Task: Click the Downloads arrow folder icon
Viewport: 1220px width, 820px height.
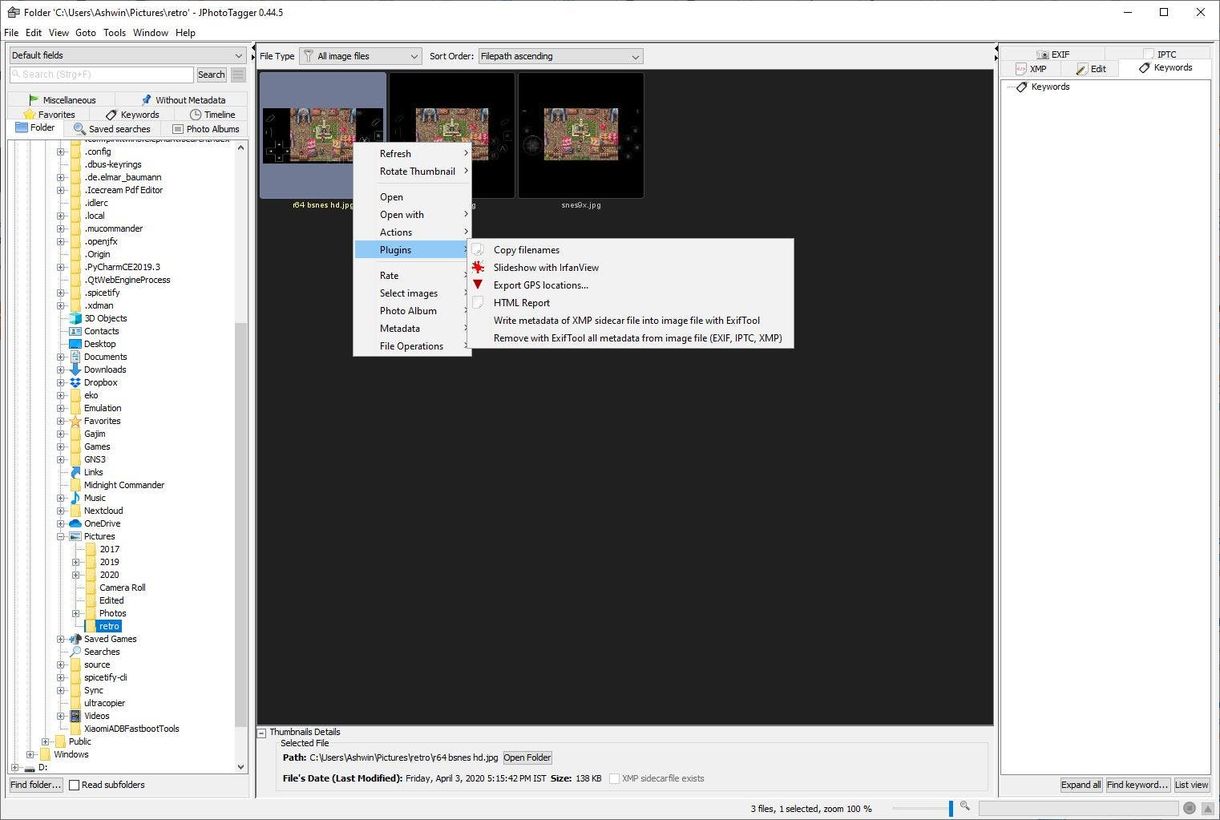Action: (75, 370)
